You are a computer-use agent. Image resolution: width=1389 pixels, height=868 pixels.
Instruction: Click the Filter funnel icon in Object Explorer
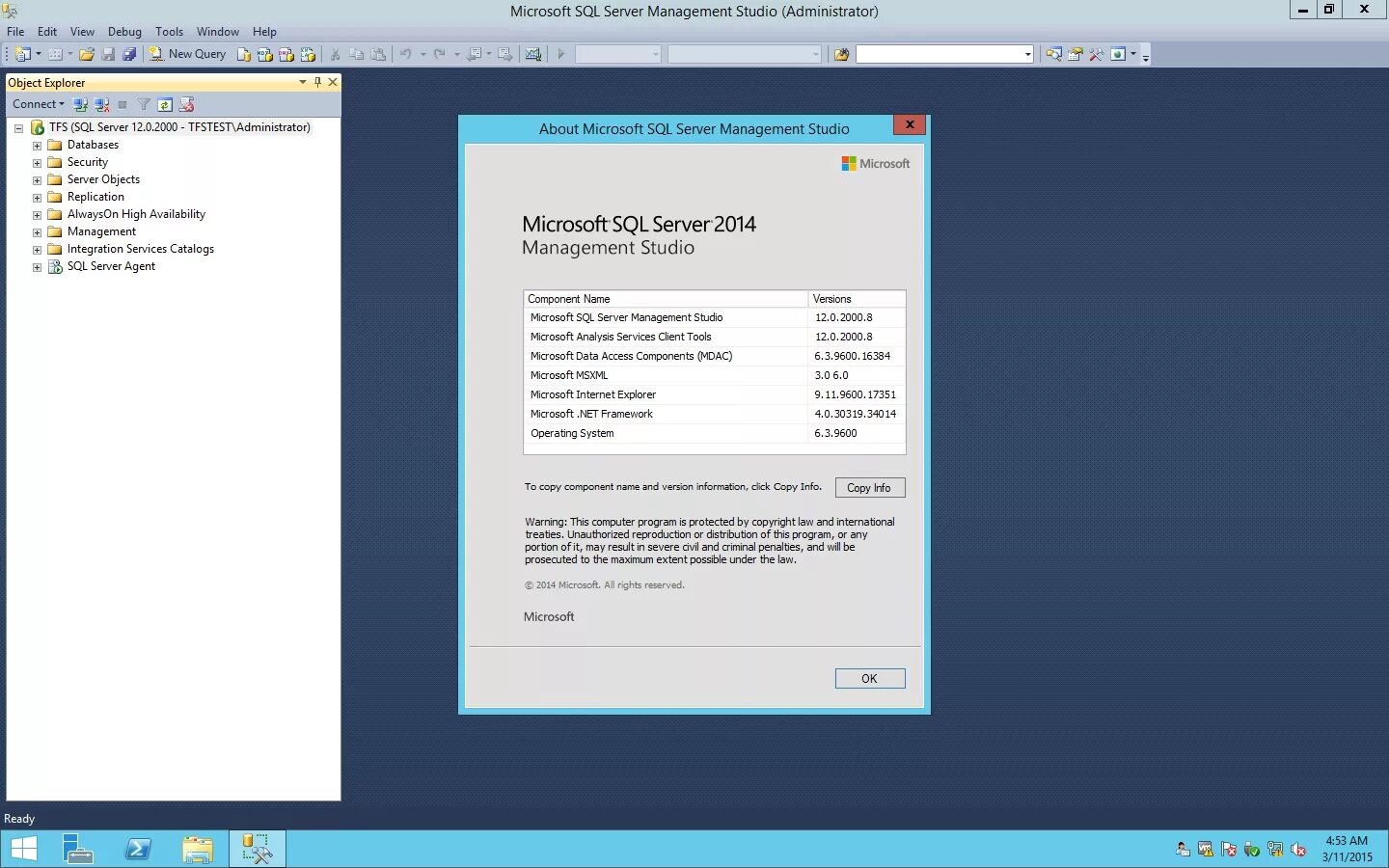point(144,104)
